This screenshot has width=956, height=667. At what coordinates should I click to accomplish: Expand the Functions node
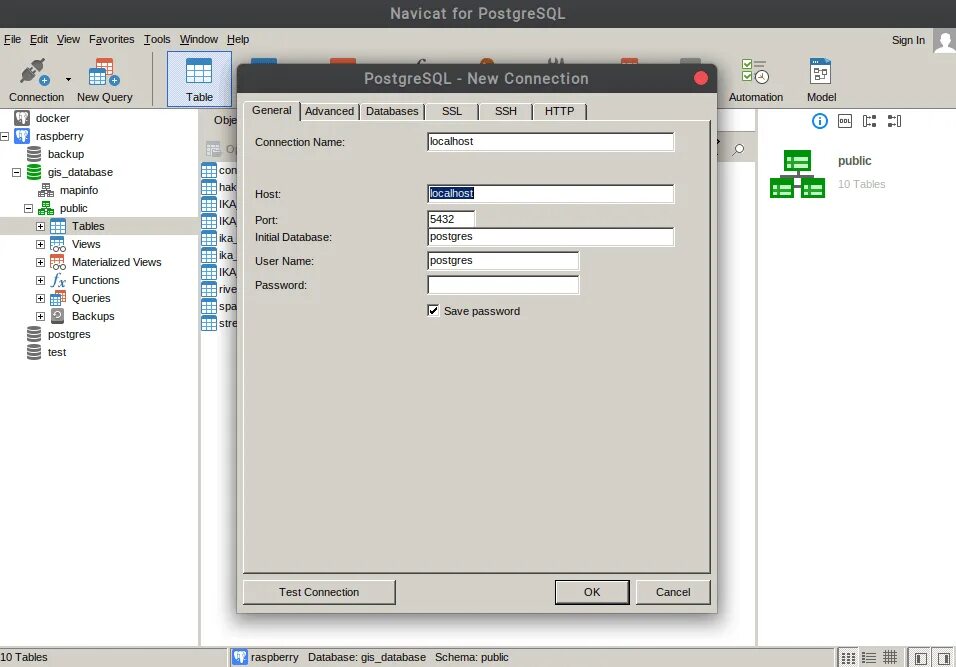[40, 280]
